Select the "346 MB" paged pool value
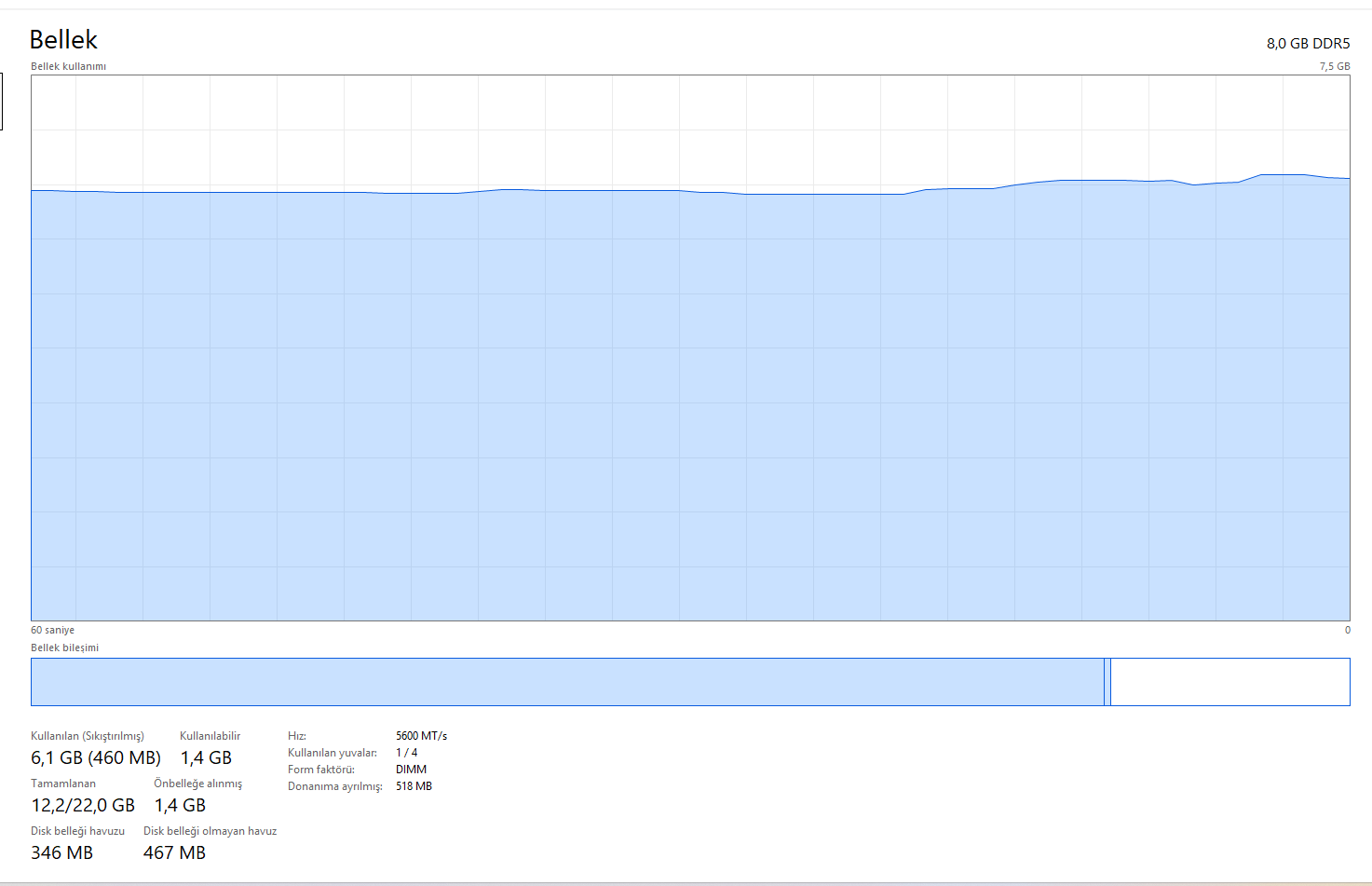The width and height of the screenshot is (1372, 886). point(61,852)
